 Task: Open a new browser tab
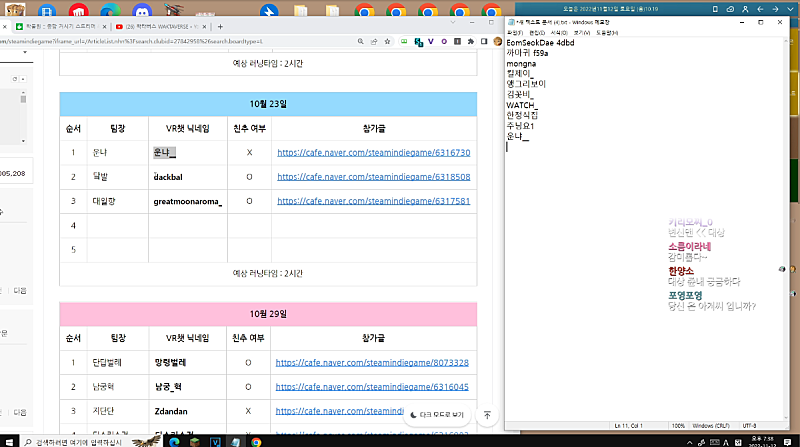[x=220, y=26]
